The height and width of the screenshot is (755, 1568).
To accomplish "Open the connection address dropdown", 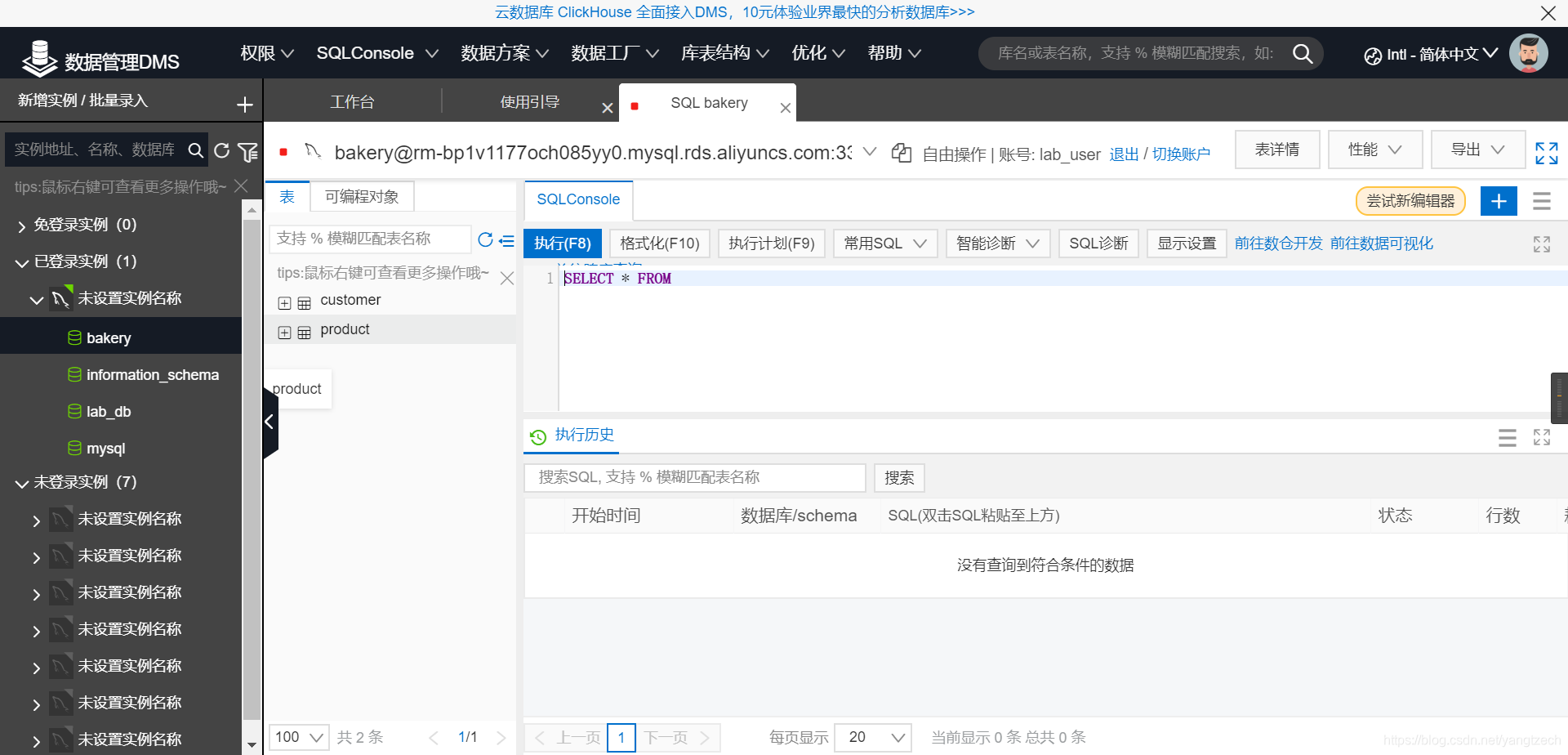I will (x=870, y=151).
